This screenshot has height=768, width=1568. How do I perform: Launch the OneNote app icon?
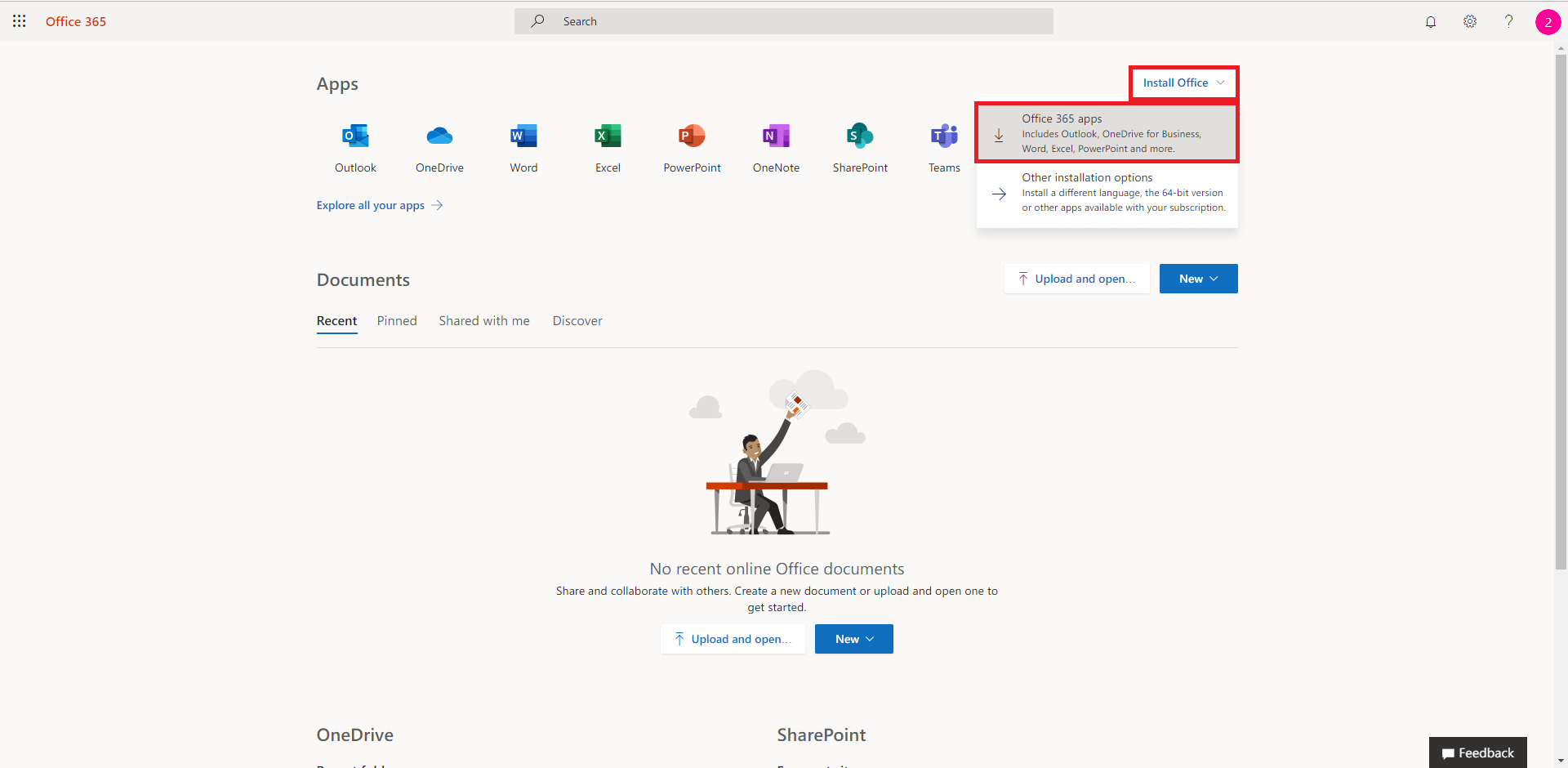point(776,136)
